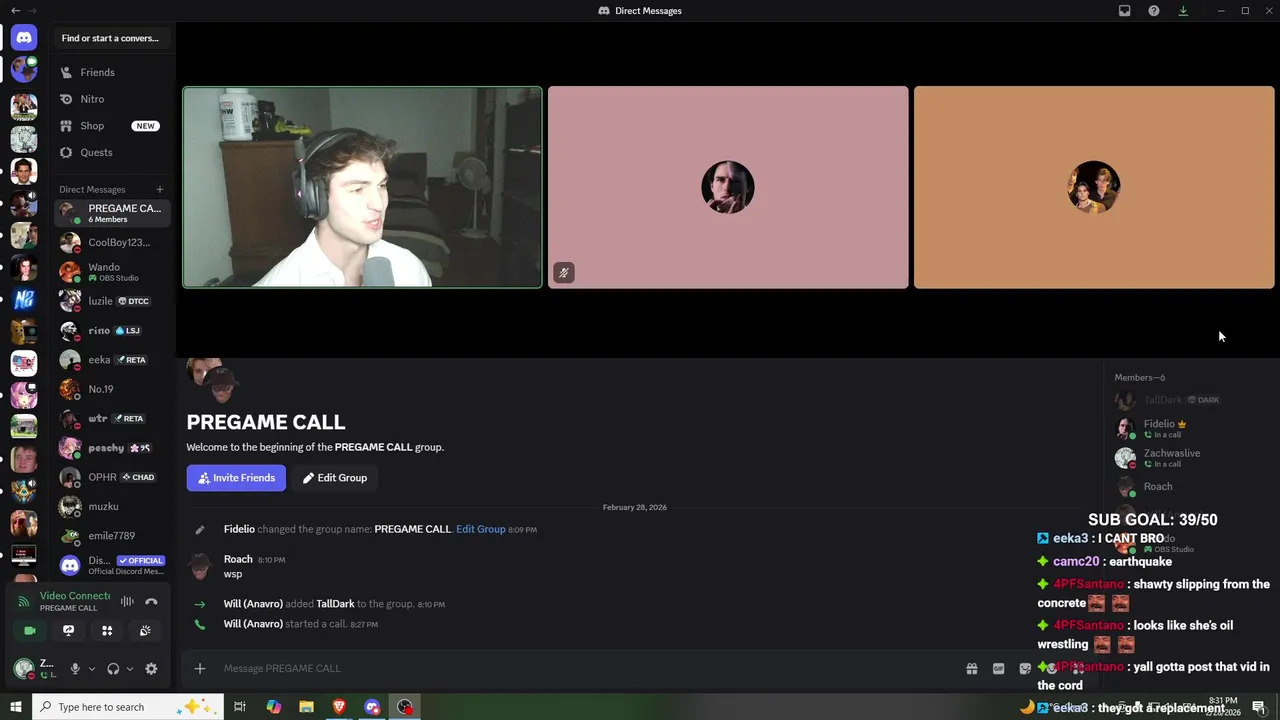
Task: Launch Copilot from the taskbar
Action: [273, 707]
